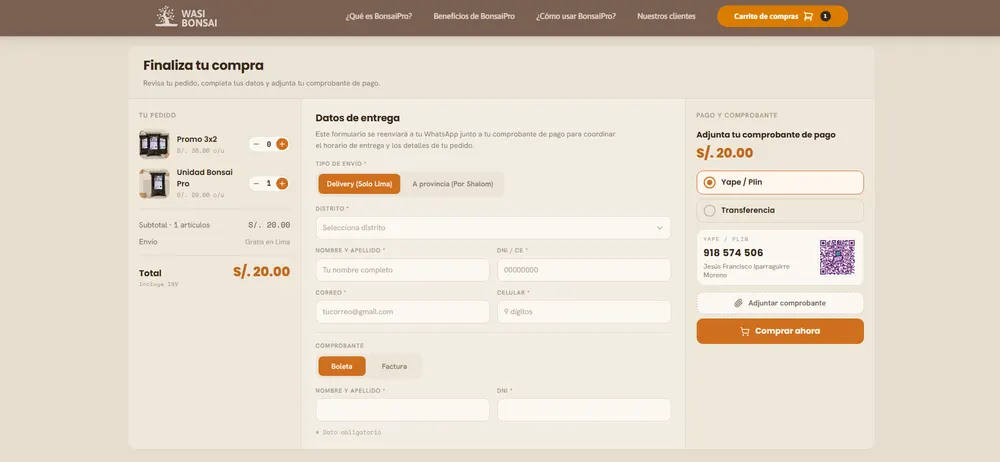Click the Wasi Bonsai tree logo
This screenshot has width=1000, height=462.
(166, 16)
